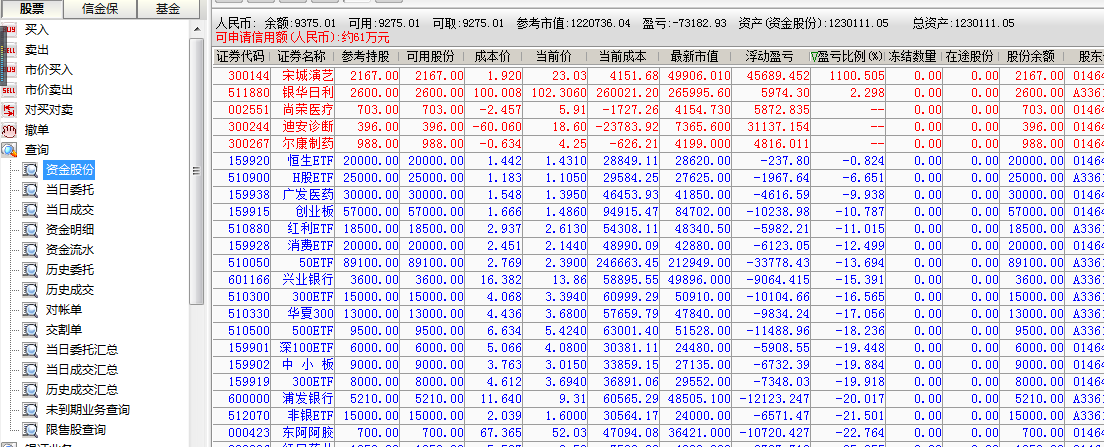
Task: Click the 恒生ETF name cell
Action: pos(310,160)
